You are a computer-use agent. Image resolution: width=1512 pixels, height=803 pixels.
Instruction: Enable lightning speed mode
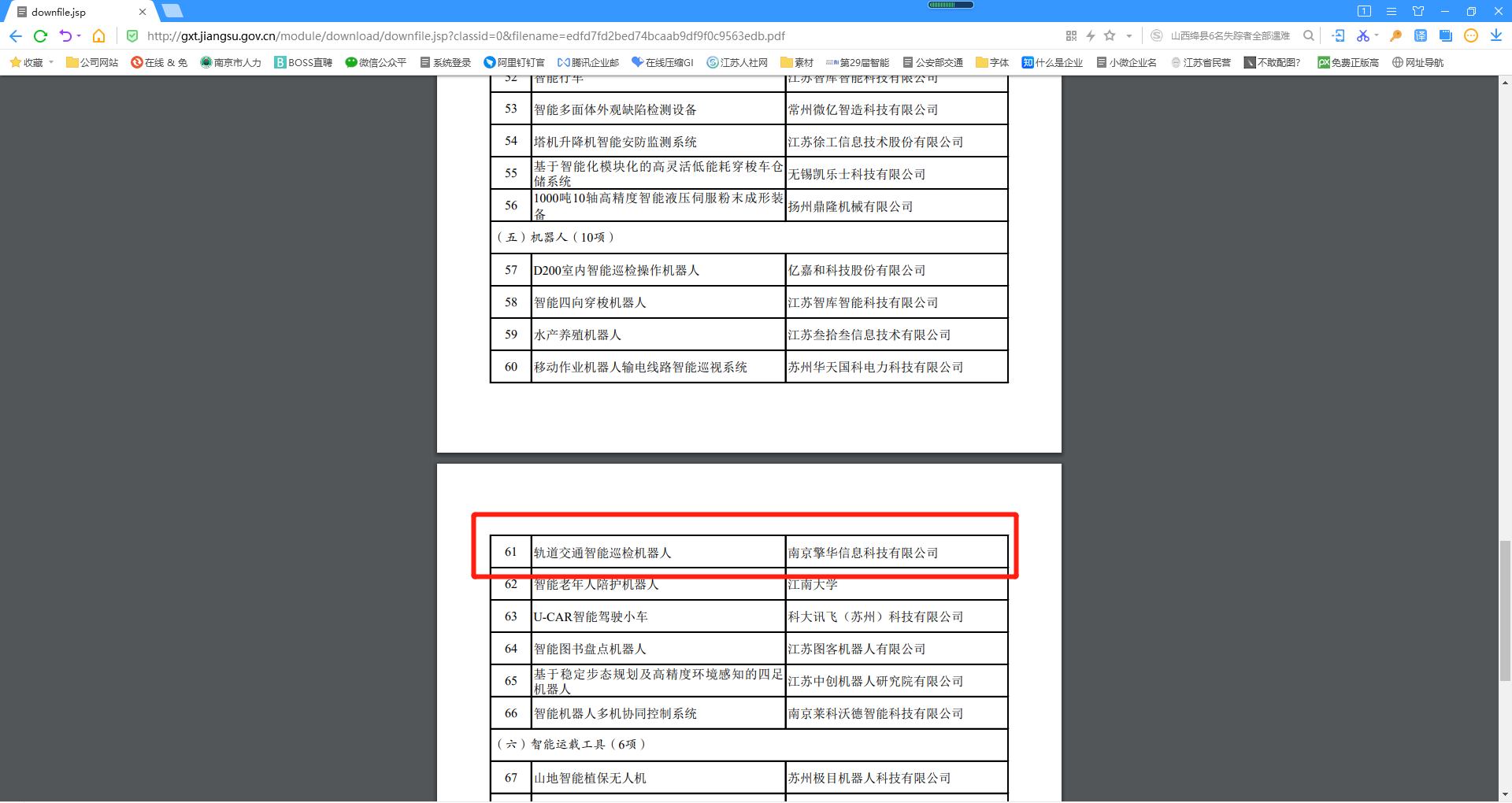(1091, 35)
